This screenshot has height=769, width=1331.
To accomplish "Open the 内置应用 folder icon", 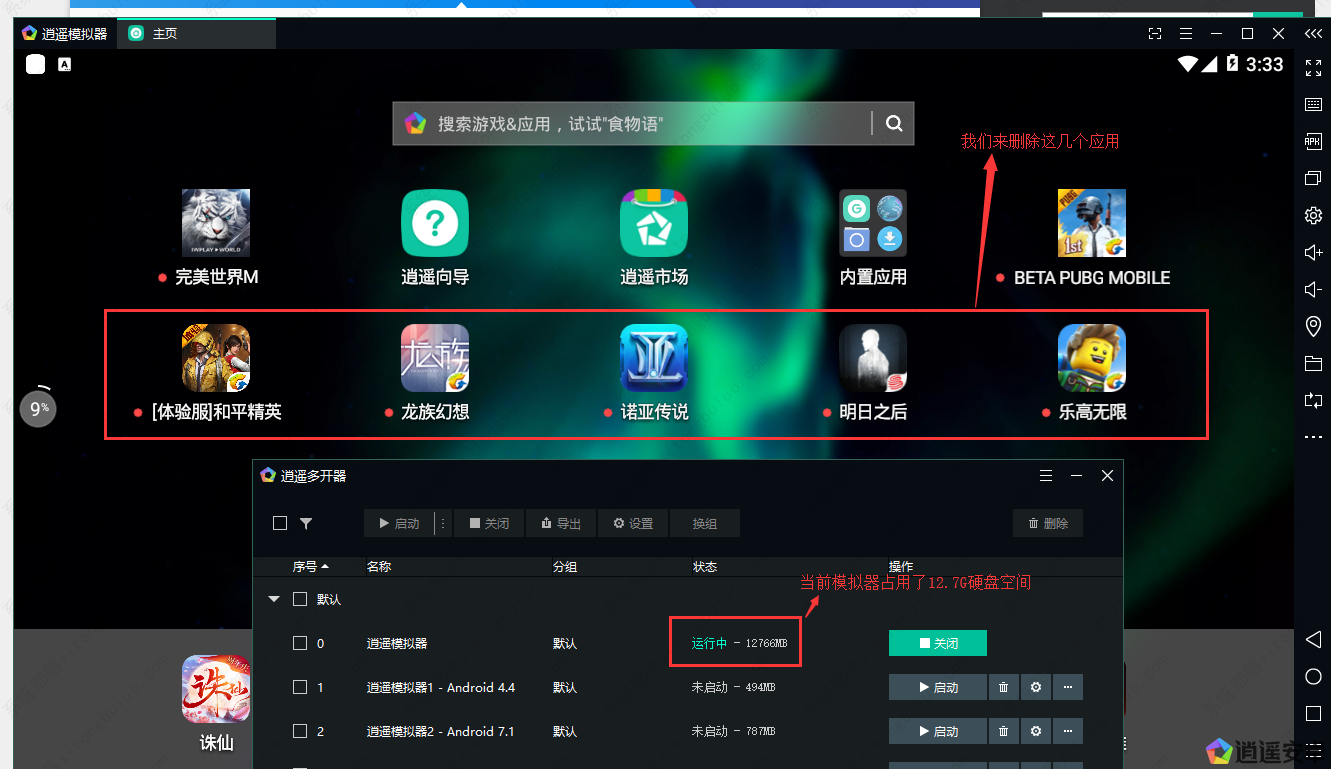I will pyautogui.click(x=873, y=223).
